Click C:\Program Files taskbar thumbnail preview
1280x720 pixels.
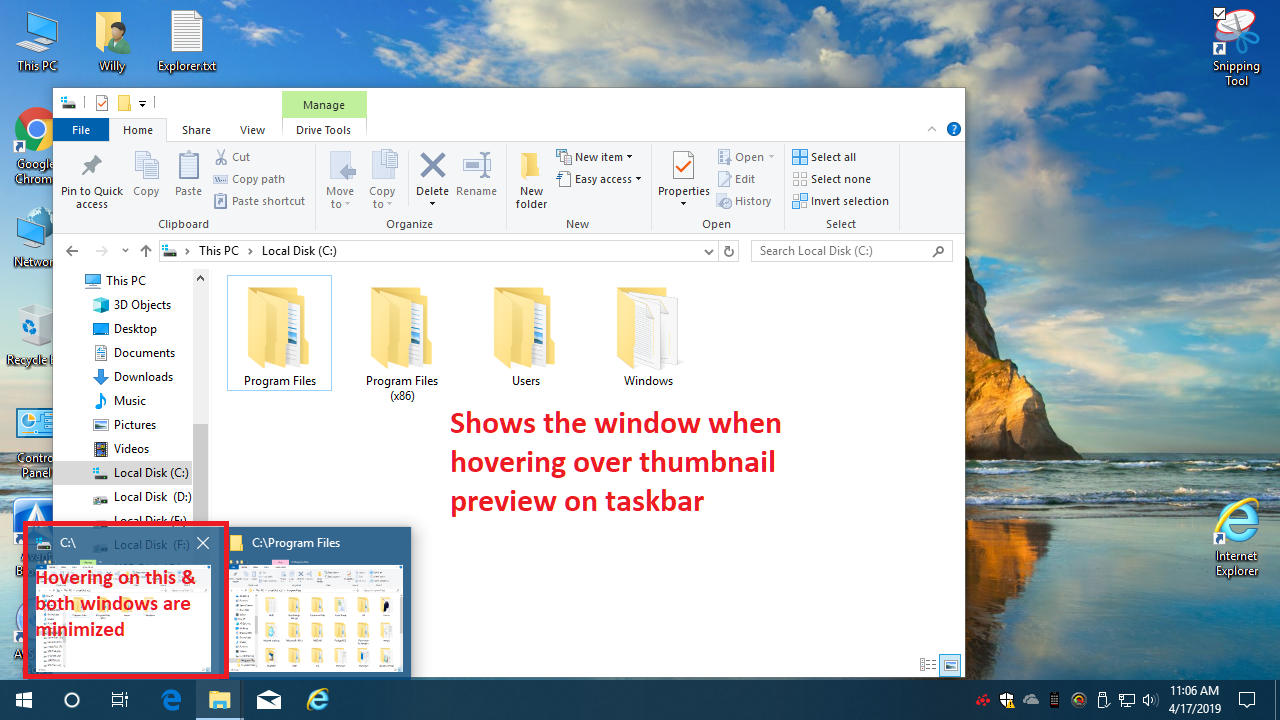click(316, 602)
